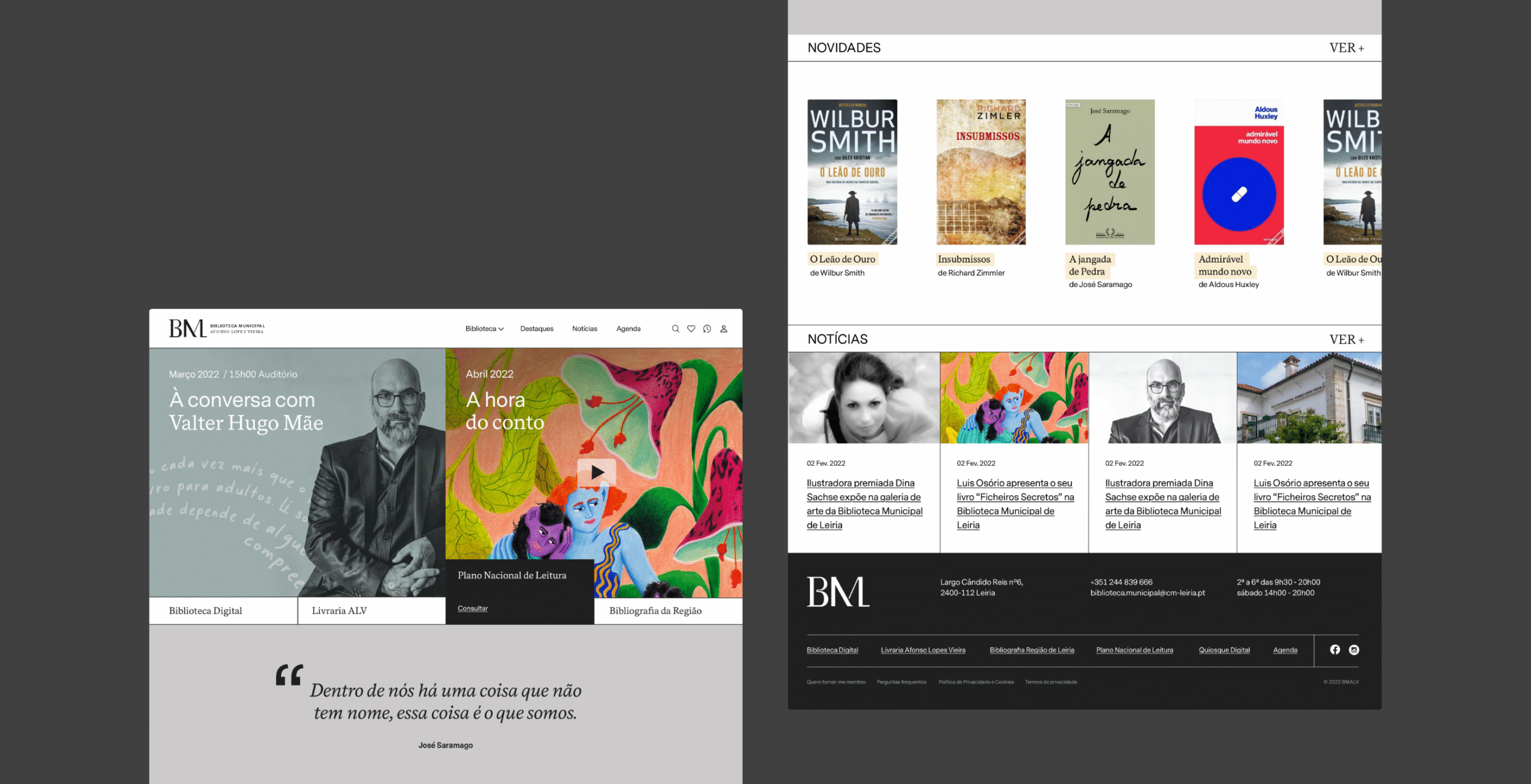The width and height of the screenshot is (1531, 784).
Task: Click the white BM logo in the footer
Action: [837, 592]
